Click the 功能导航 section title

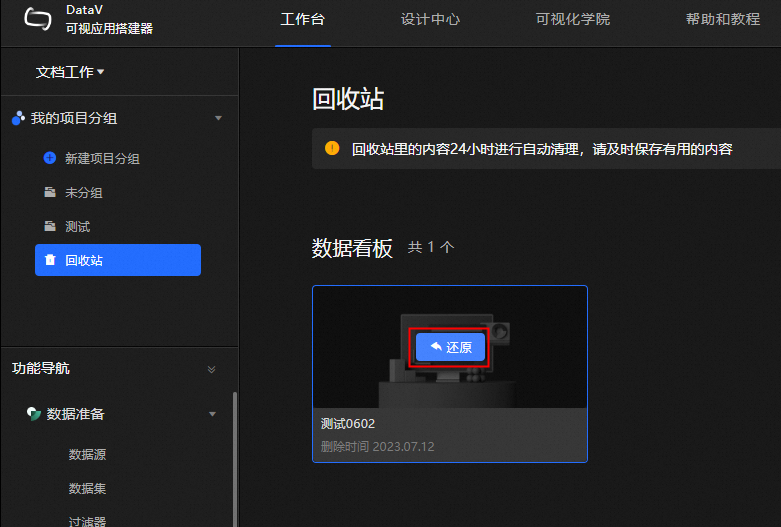point(41,368)
